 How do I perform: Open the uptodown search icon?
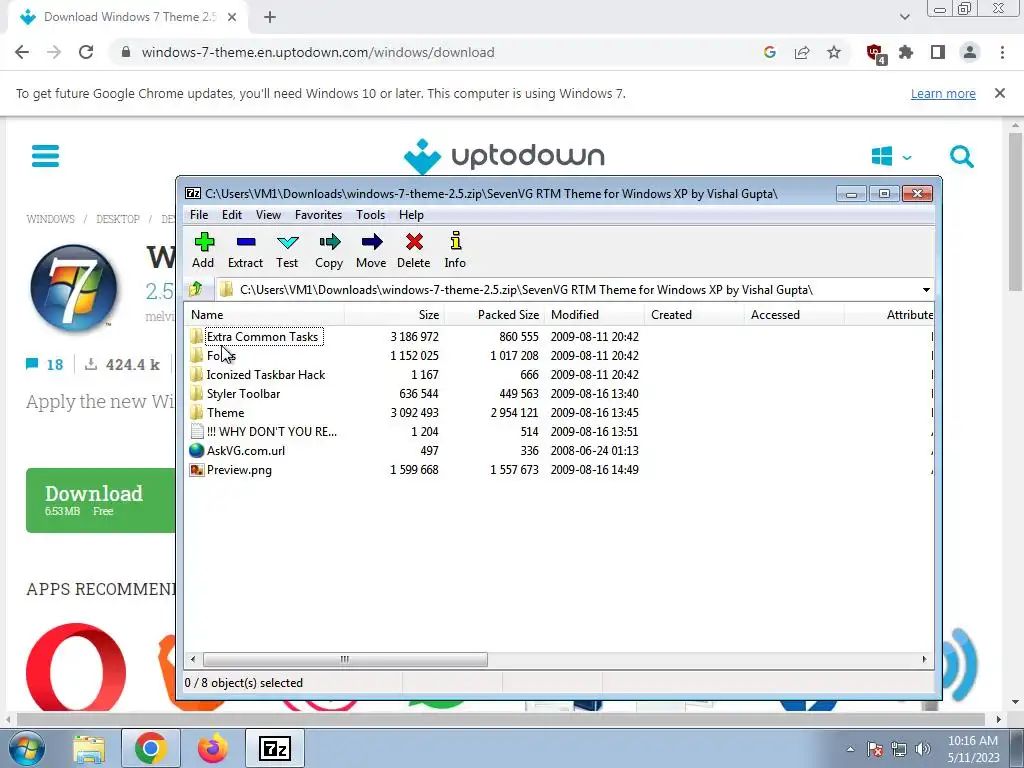[962, 157]
